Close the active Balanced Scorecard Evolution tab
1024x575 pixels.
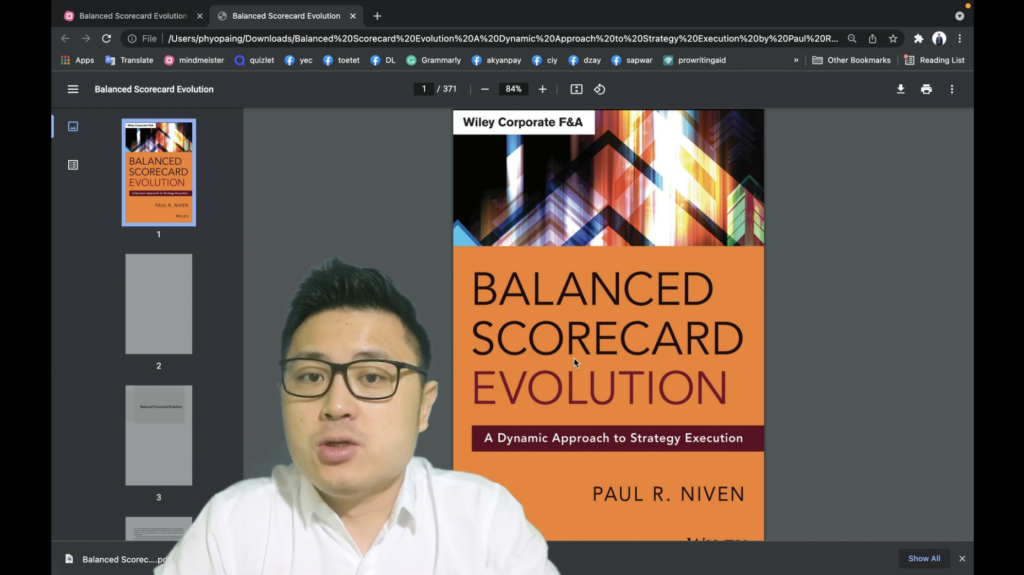point(353,16)
